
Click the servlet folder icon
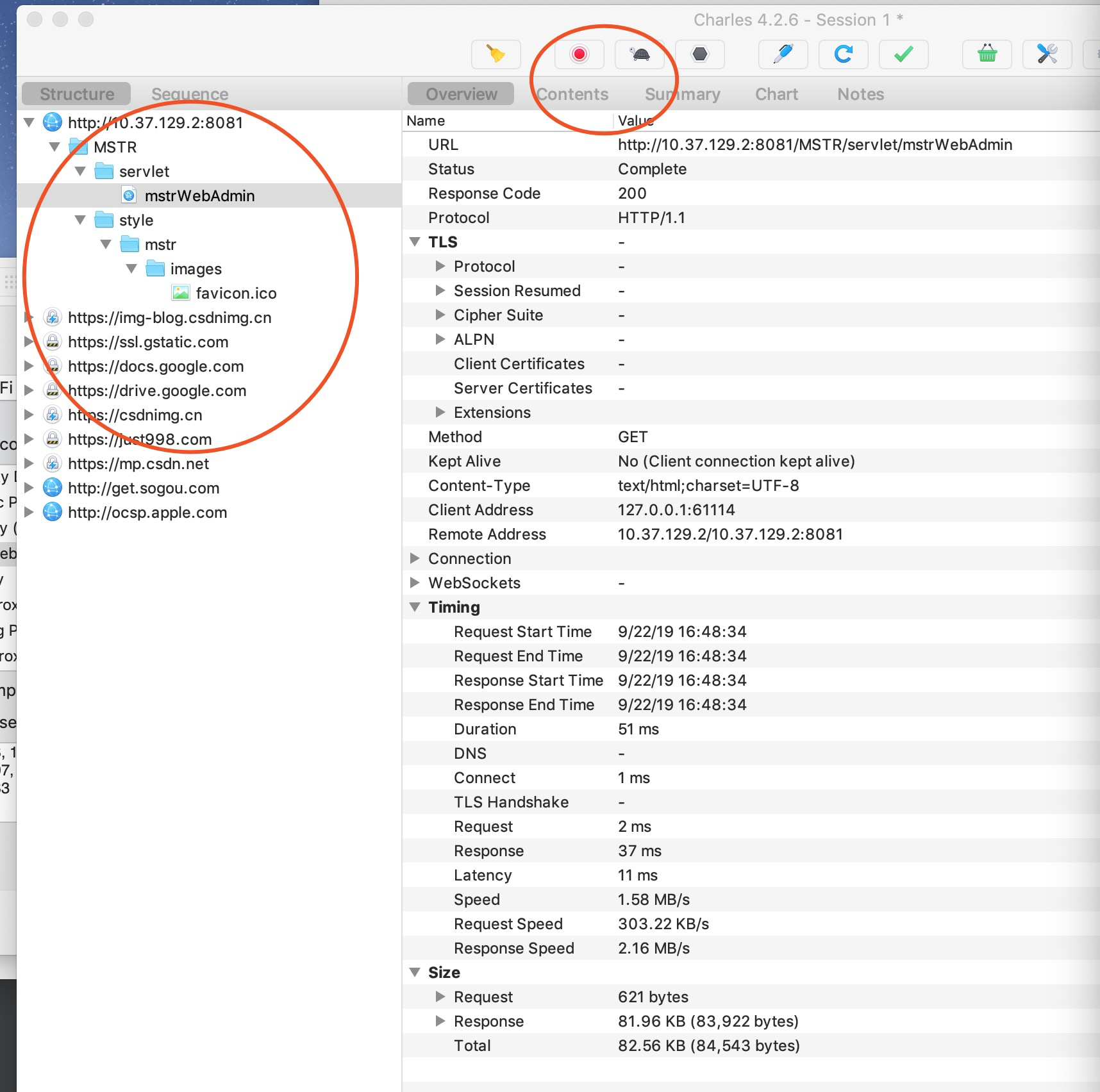click(x=104, y=171)
